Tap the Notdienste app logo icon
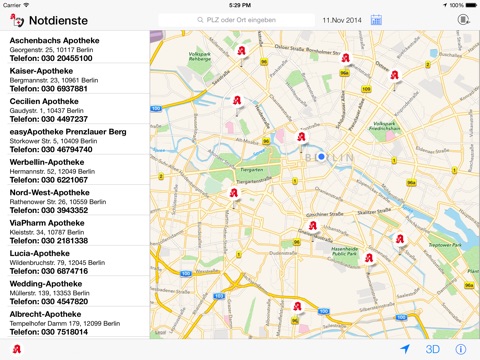 pos(17,21)
